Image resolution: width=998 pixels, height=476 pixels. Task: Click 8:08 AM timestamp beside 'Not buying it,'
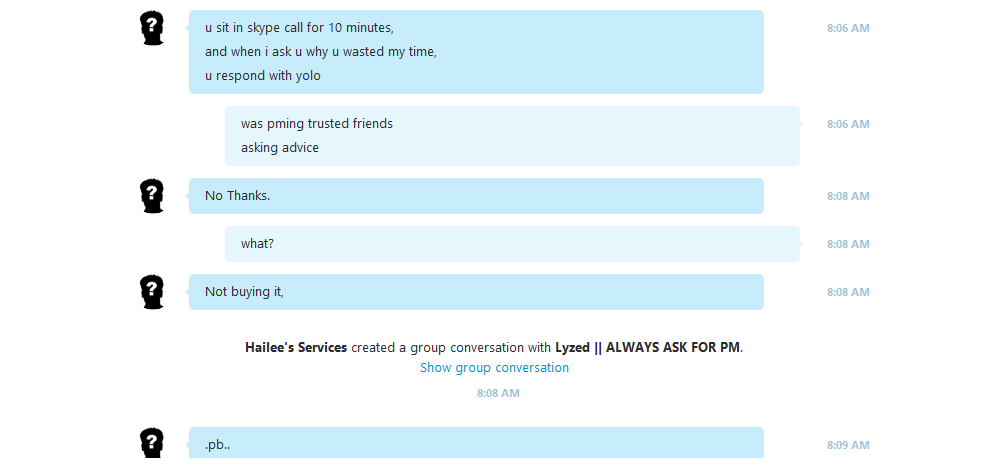pos(848,292)
